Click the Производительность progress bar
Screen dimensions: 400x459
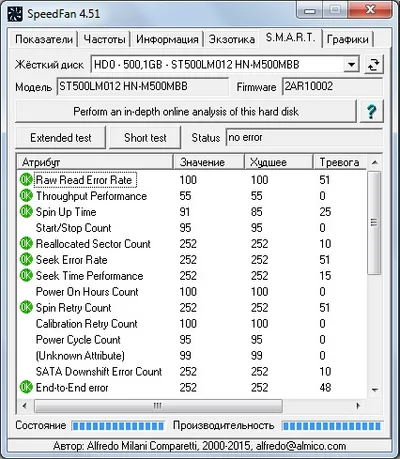click(x=332, y=426)
